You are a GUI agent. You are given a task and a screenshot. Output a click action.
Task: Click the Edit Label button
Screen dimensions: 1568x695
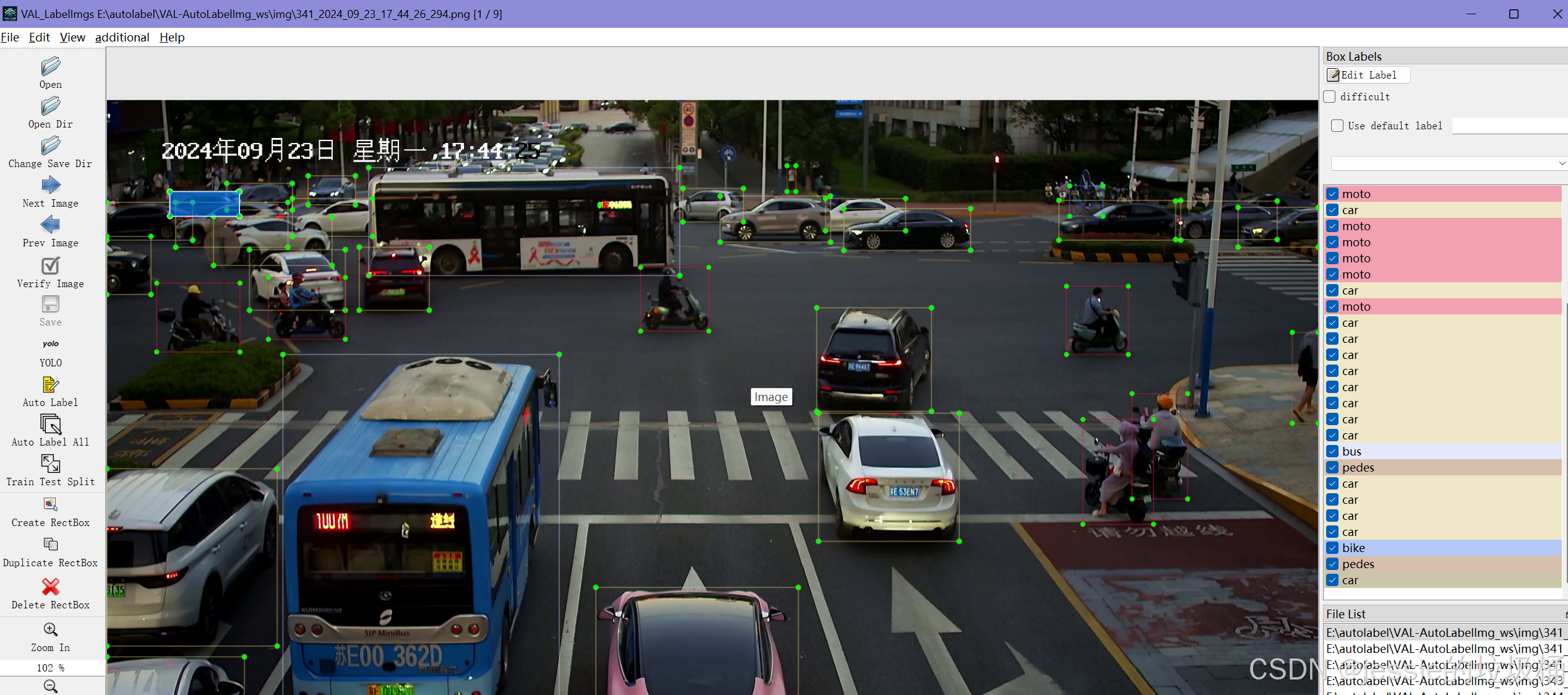[x=1367, y=75]
